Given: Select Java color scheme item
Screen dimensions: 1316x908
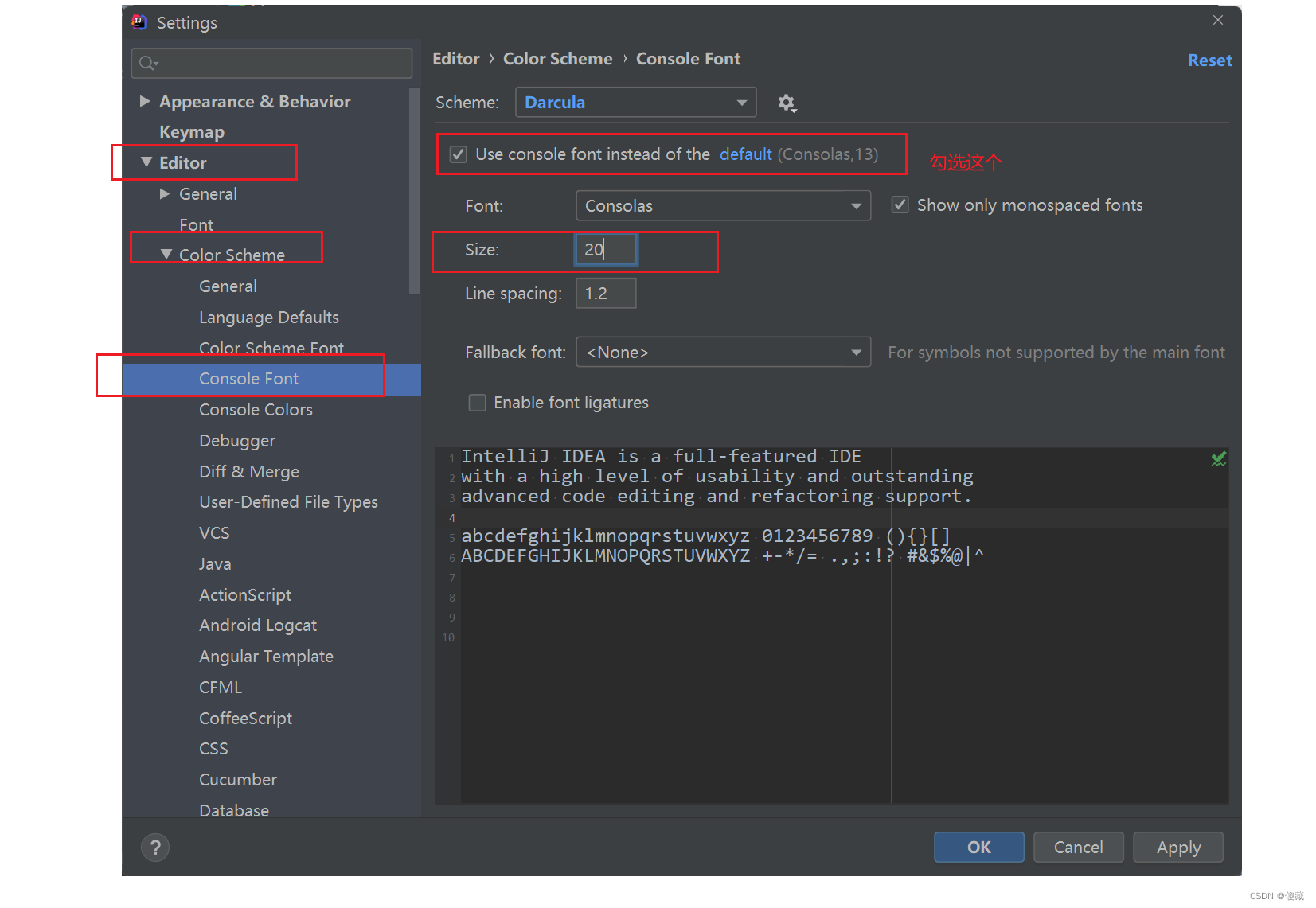Looking at the screenshot, I should click(x=215, y=564).
